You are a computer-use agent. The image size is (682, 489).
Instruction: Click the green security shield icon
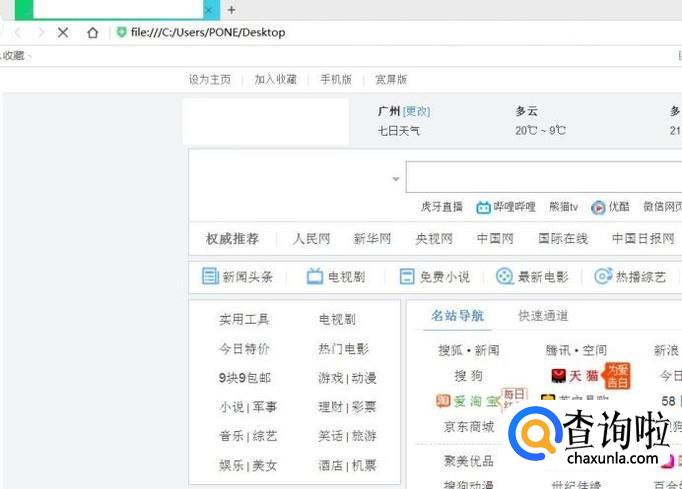[122, 32]
